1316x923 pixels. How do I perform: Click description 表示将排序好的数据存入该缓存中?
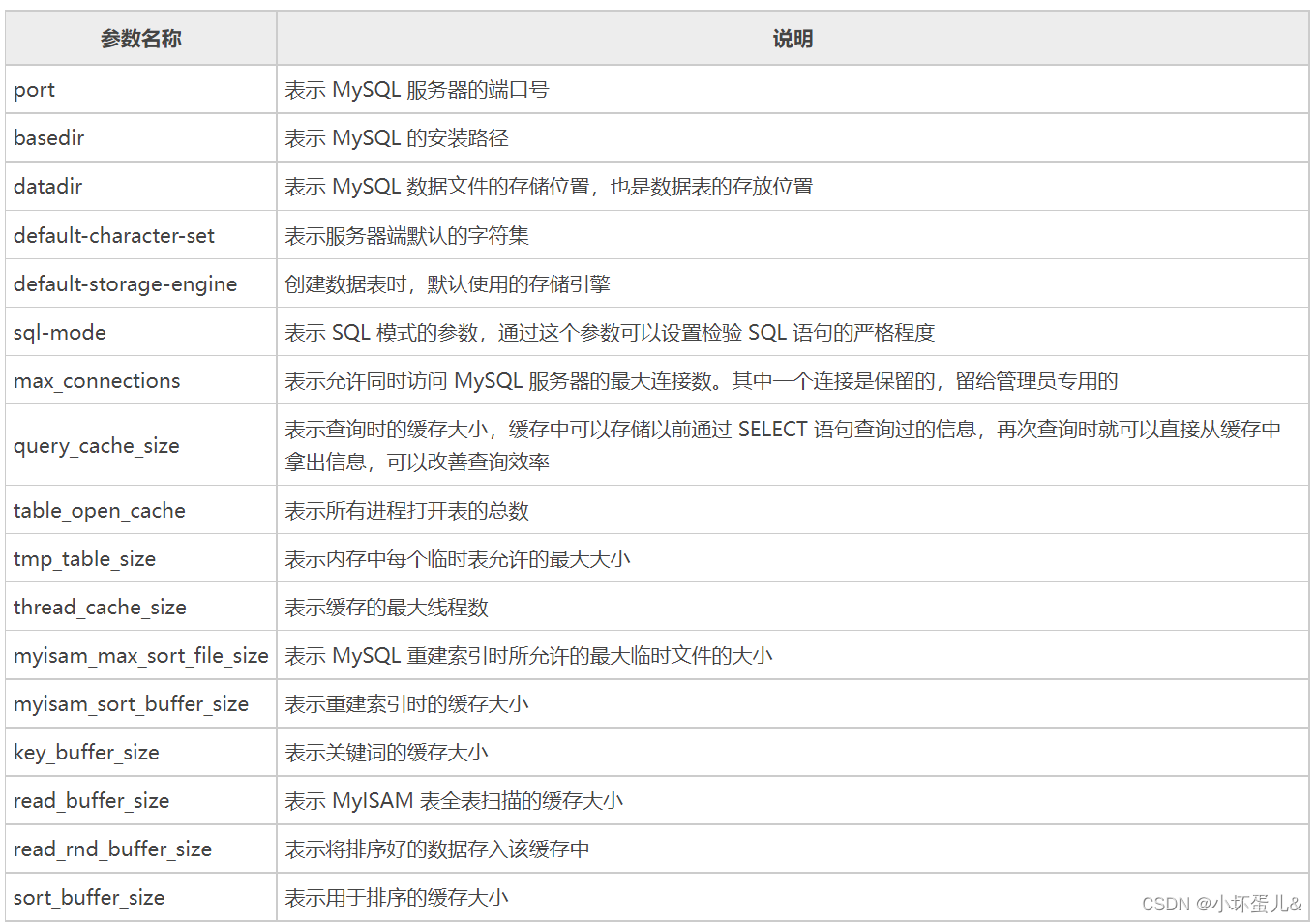(437, 849)
